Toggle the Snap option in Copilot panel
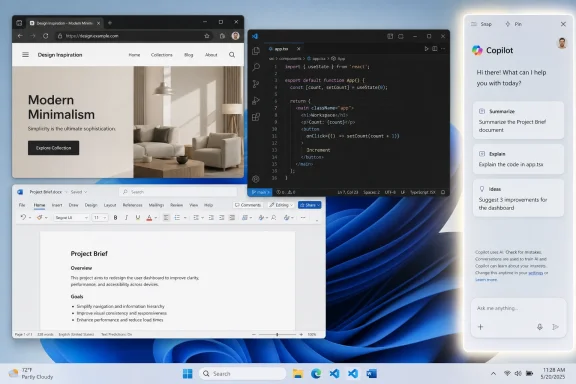Viewport: 576px width, 384px height. click(481, 24)
